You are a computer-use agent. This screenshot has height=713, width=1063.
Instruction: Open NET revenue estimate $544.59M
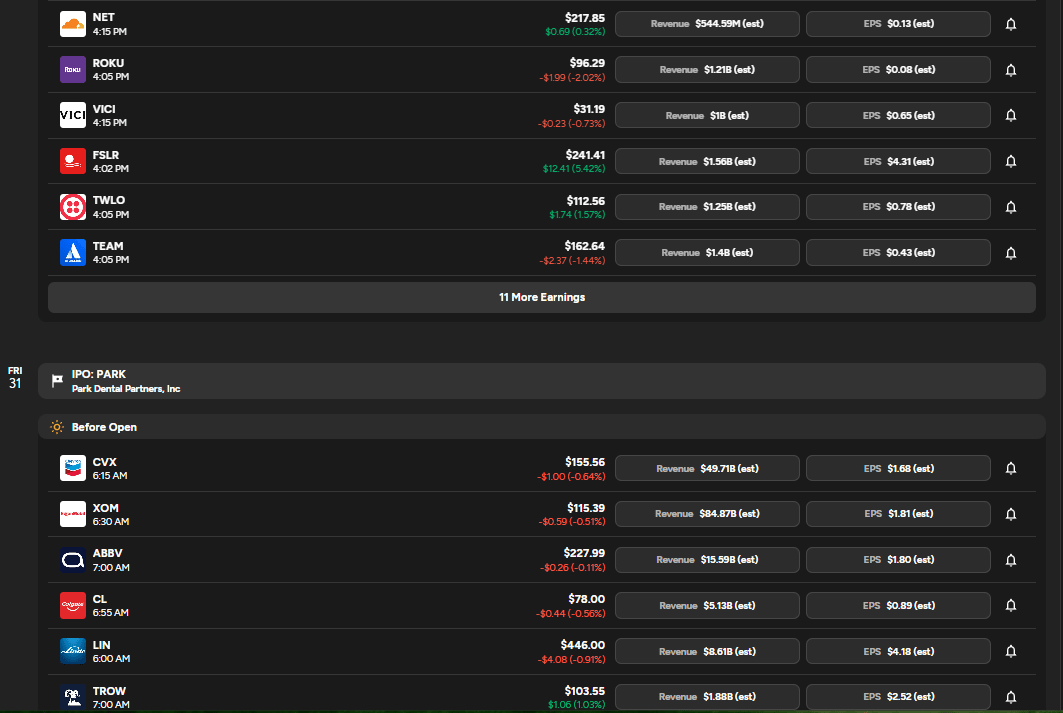(x=707, y=24)
